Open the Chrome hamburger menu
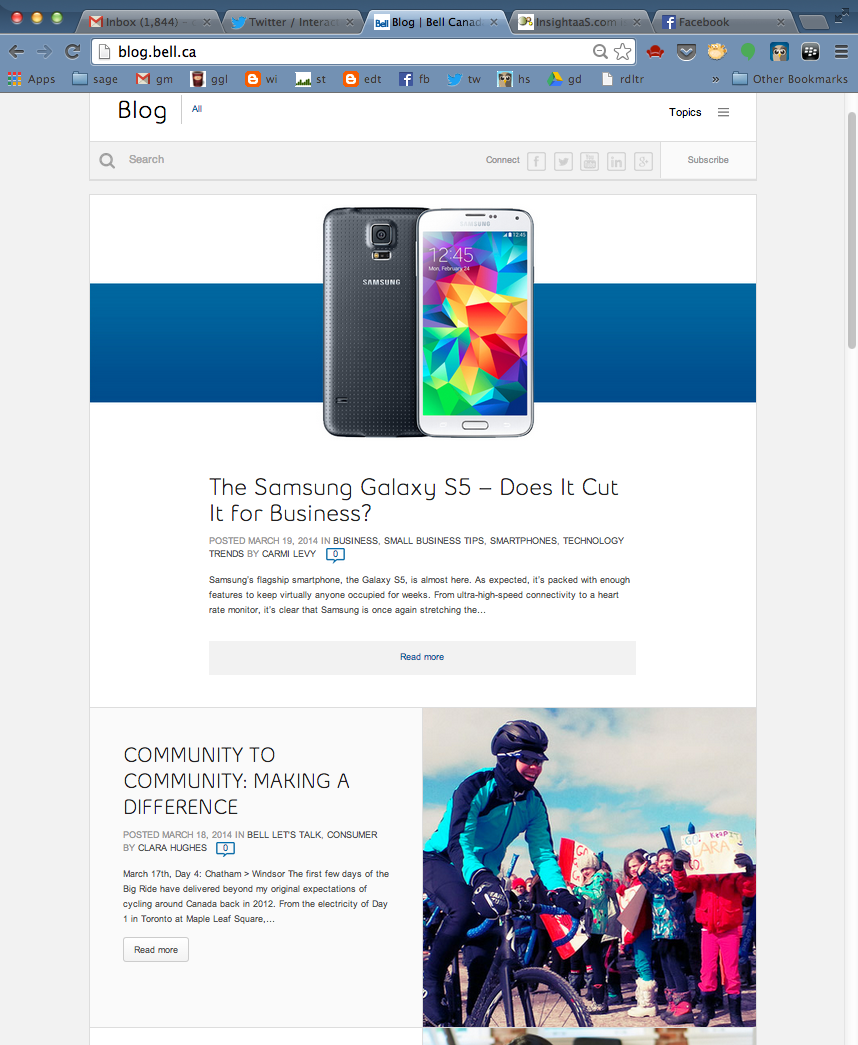The width and height of the screenshot is (858, 1045). (841, 52)
